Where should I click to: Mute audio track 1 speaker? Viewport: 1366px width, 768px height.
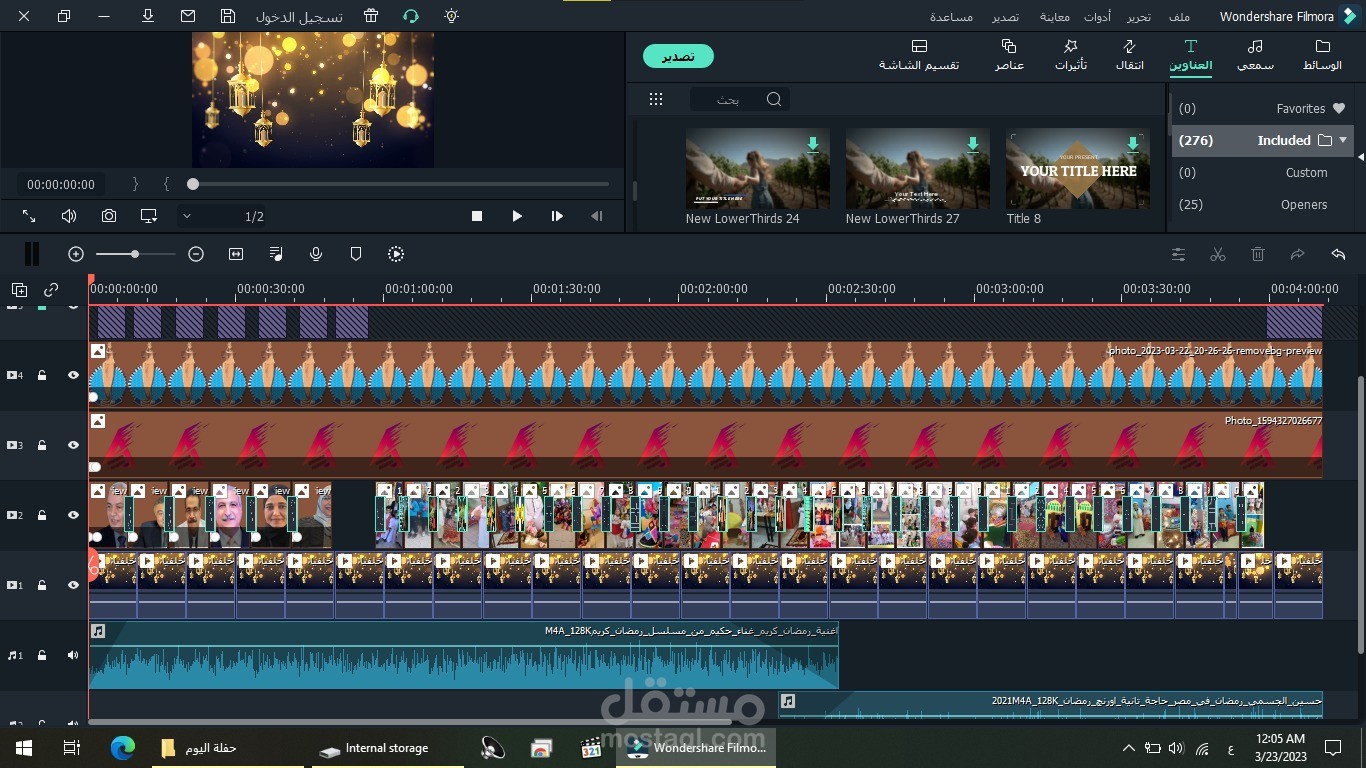tap(73, 655)
